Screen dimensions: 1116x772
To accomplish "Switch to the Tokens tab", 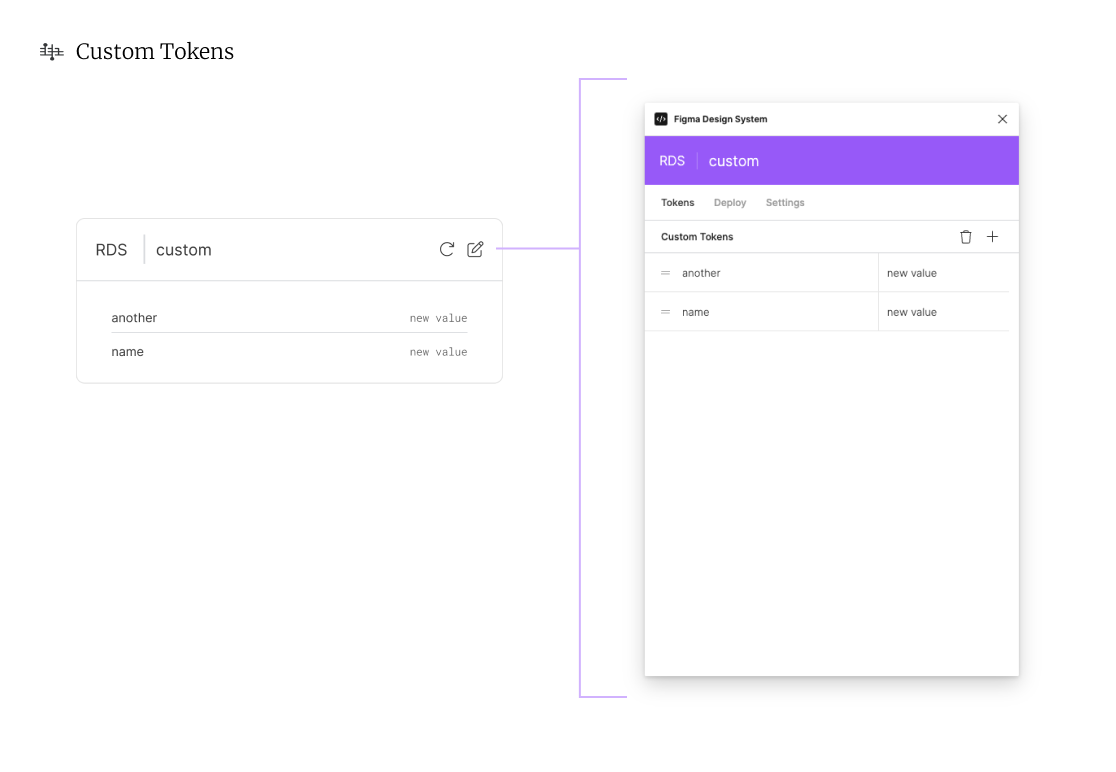I will 678,203.
